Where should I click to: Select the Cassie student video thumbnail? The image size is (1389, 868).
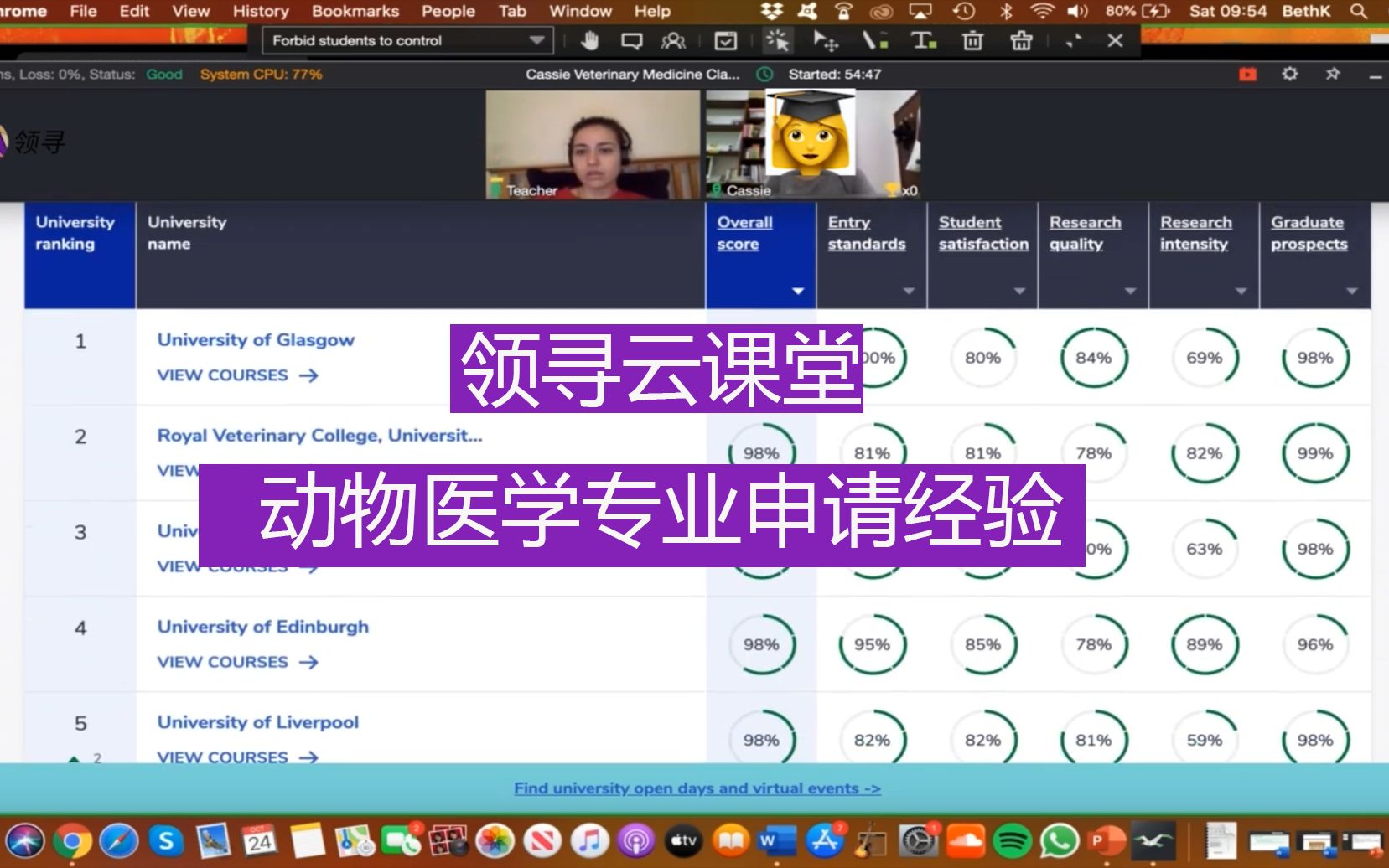(x=813, y=145)
